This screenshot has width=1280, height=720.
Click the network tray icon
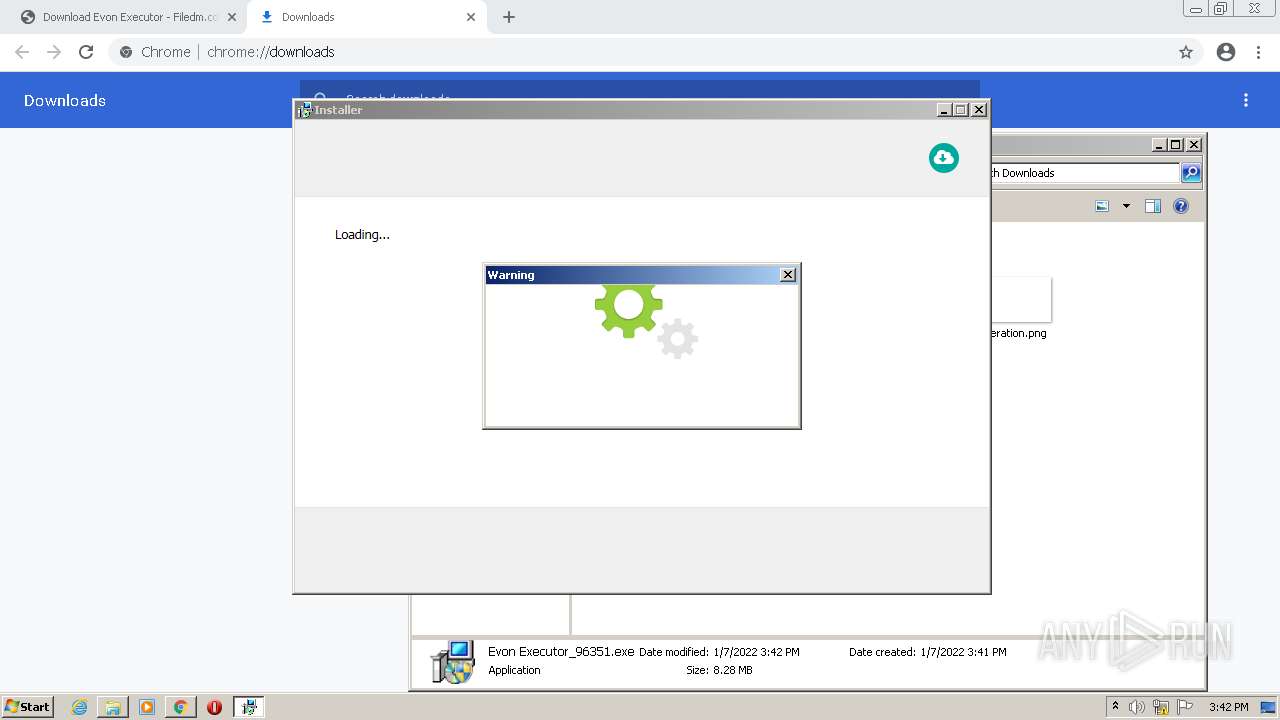(x=1161, y=707)
